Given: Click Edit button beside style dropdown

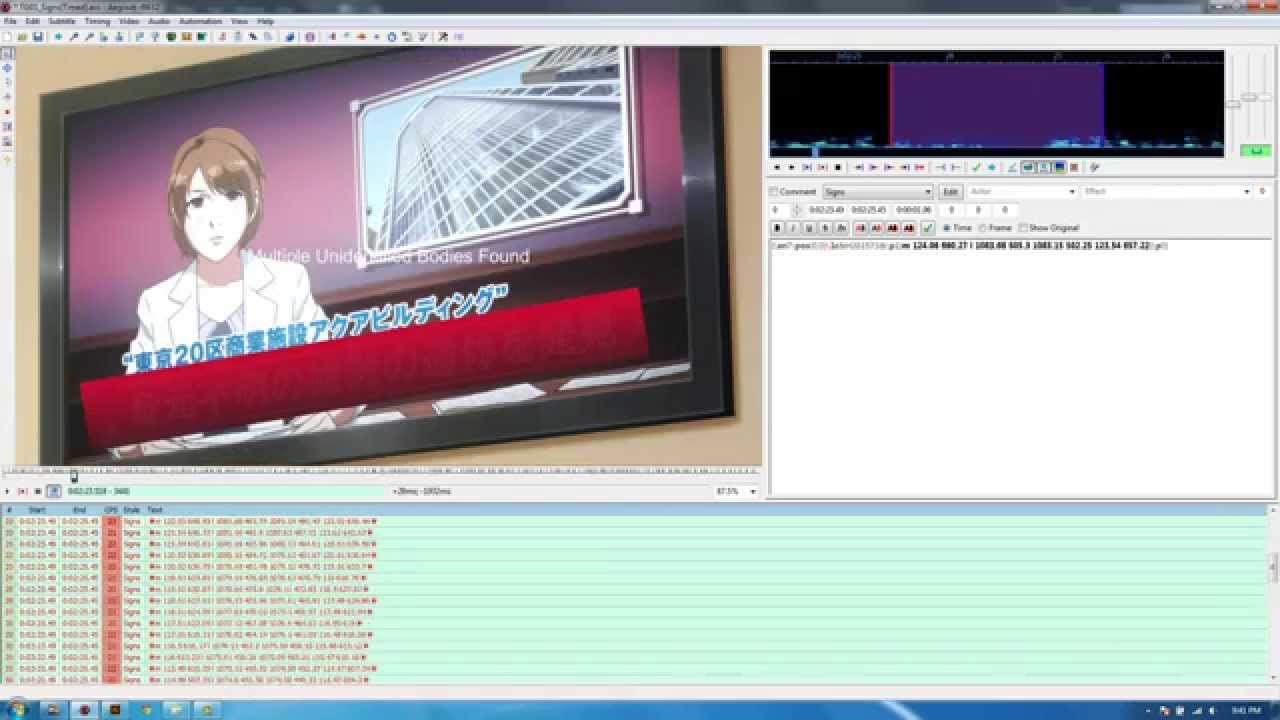Looking at the screenshot, I should (x=950, y=191).
